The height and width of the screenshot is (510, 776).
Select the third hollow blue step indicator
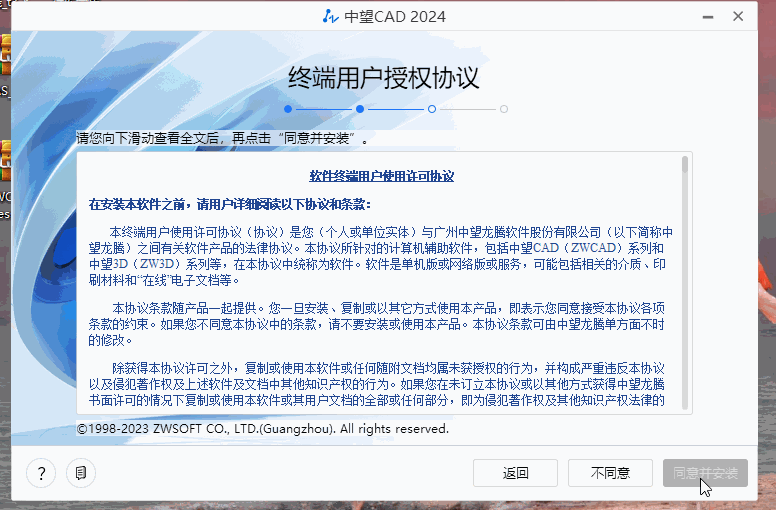pyautogui.click(x=432, y=109)
